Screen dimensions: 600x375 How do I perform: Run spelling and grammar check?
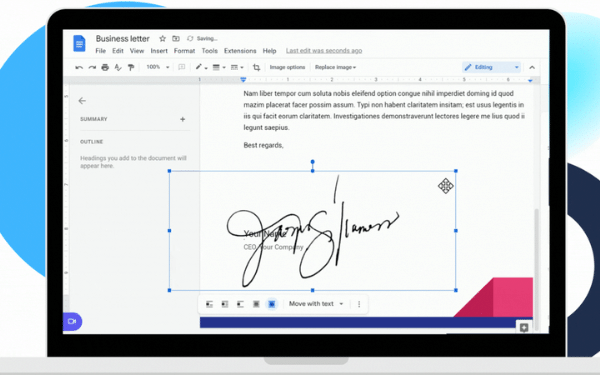tap(118, 67)
